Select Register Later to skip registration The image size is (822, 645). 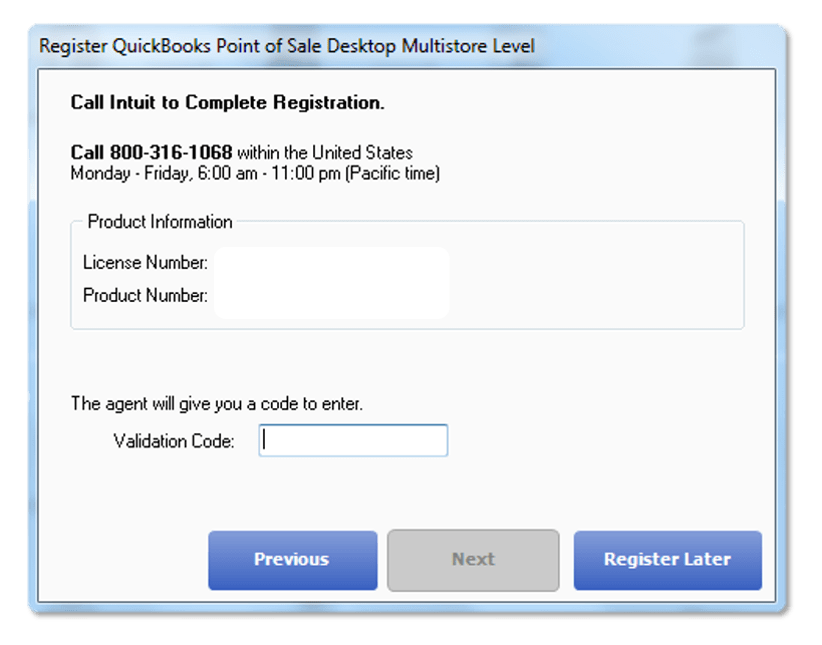(667, 560)
